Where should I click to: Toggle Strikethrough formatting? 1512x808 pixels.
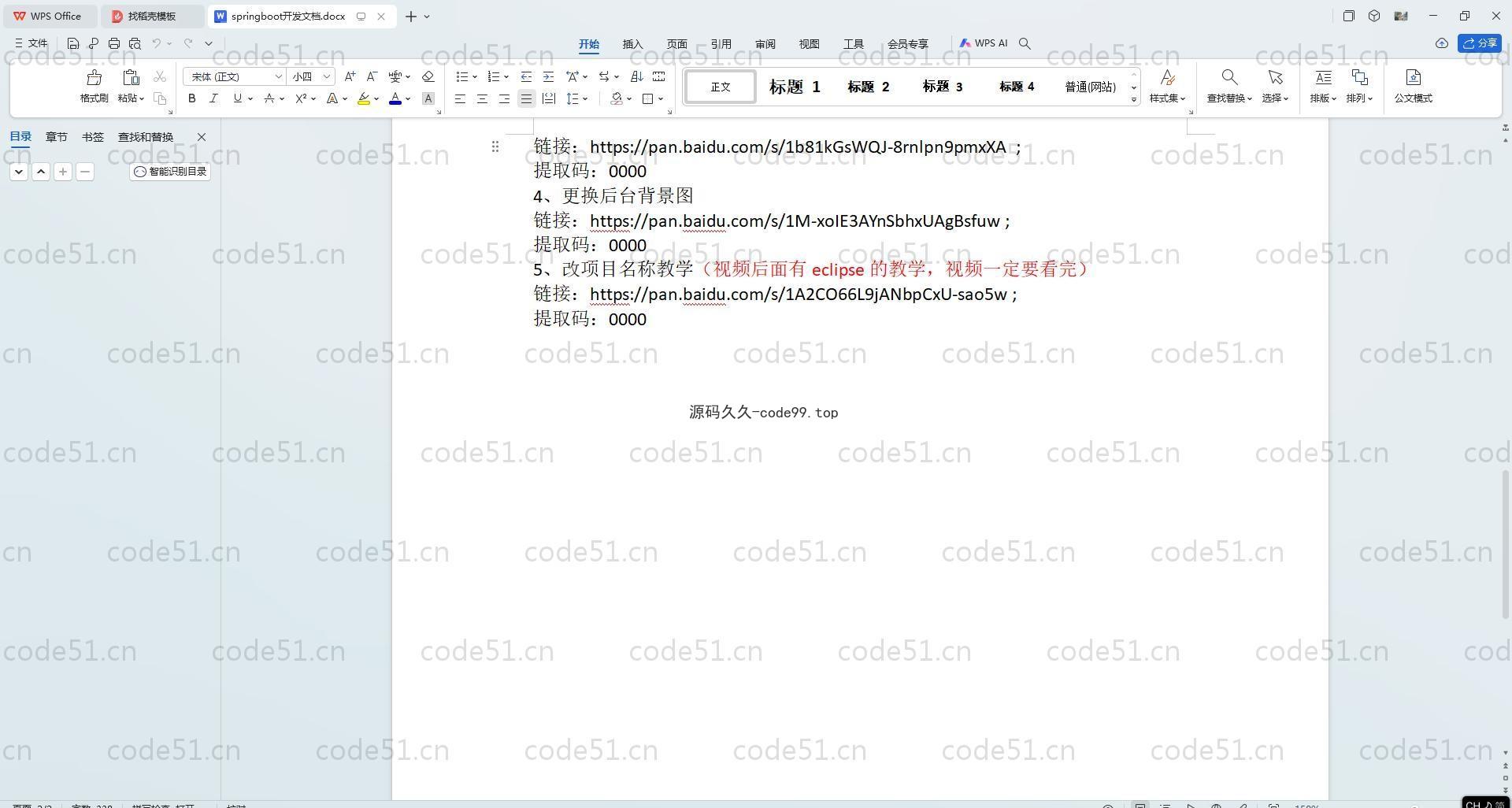pyautogui.click(x=269, y=98)
